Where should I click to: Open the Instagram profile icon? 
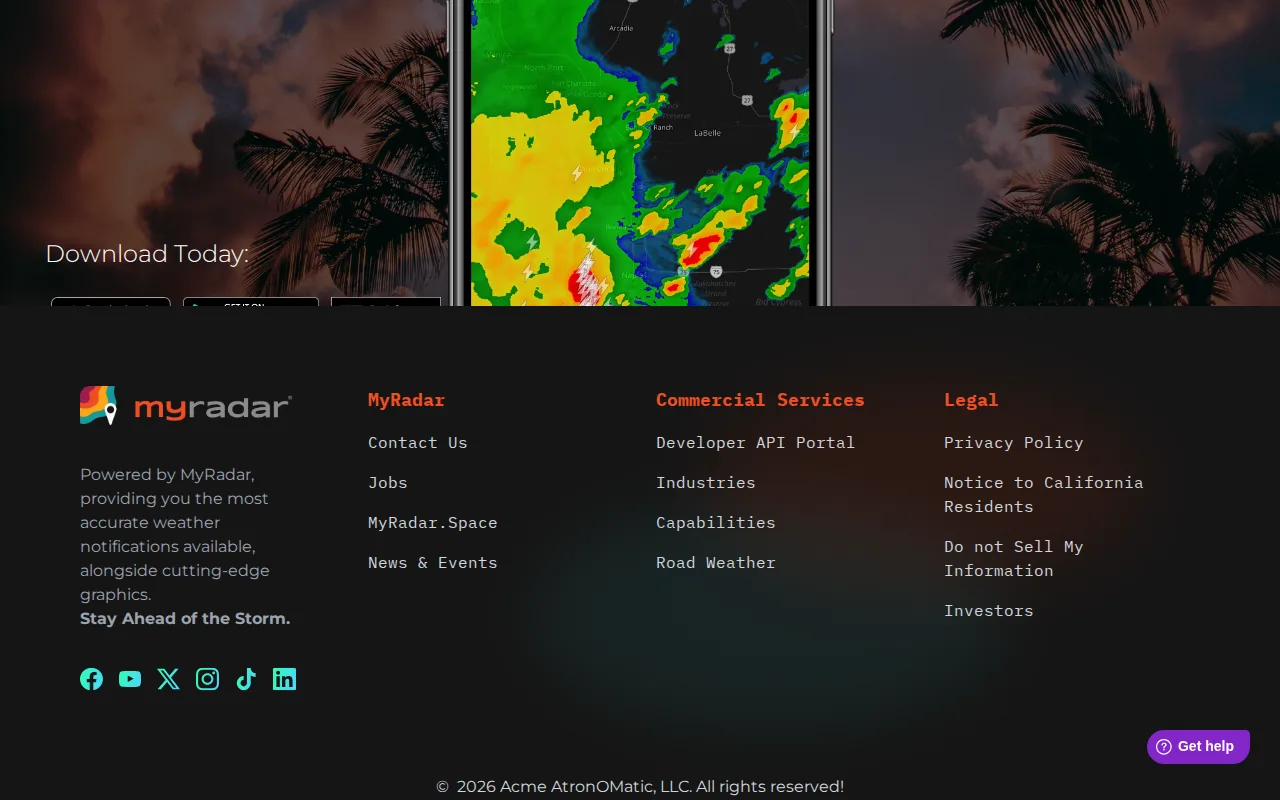[207, 679]
